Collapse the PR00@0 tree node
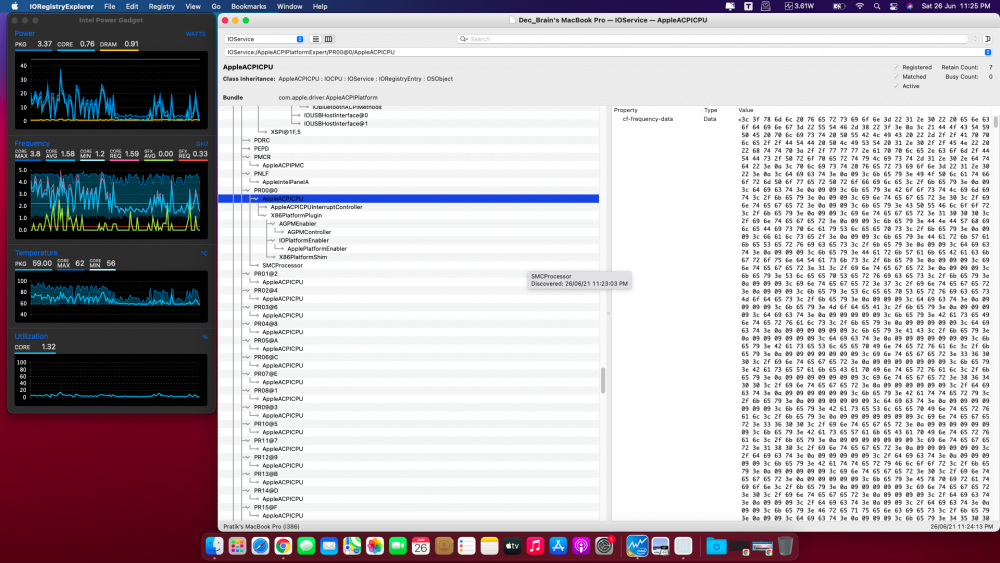This screenshot has height=563, width=1000. (248, 191)
